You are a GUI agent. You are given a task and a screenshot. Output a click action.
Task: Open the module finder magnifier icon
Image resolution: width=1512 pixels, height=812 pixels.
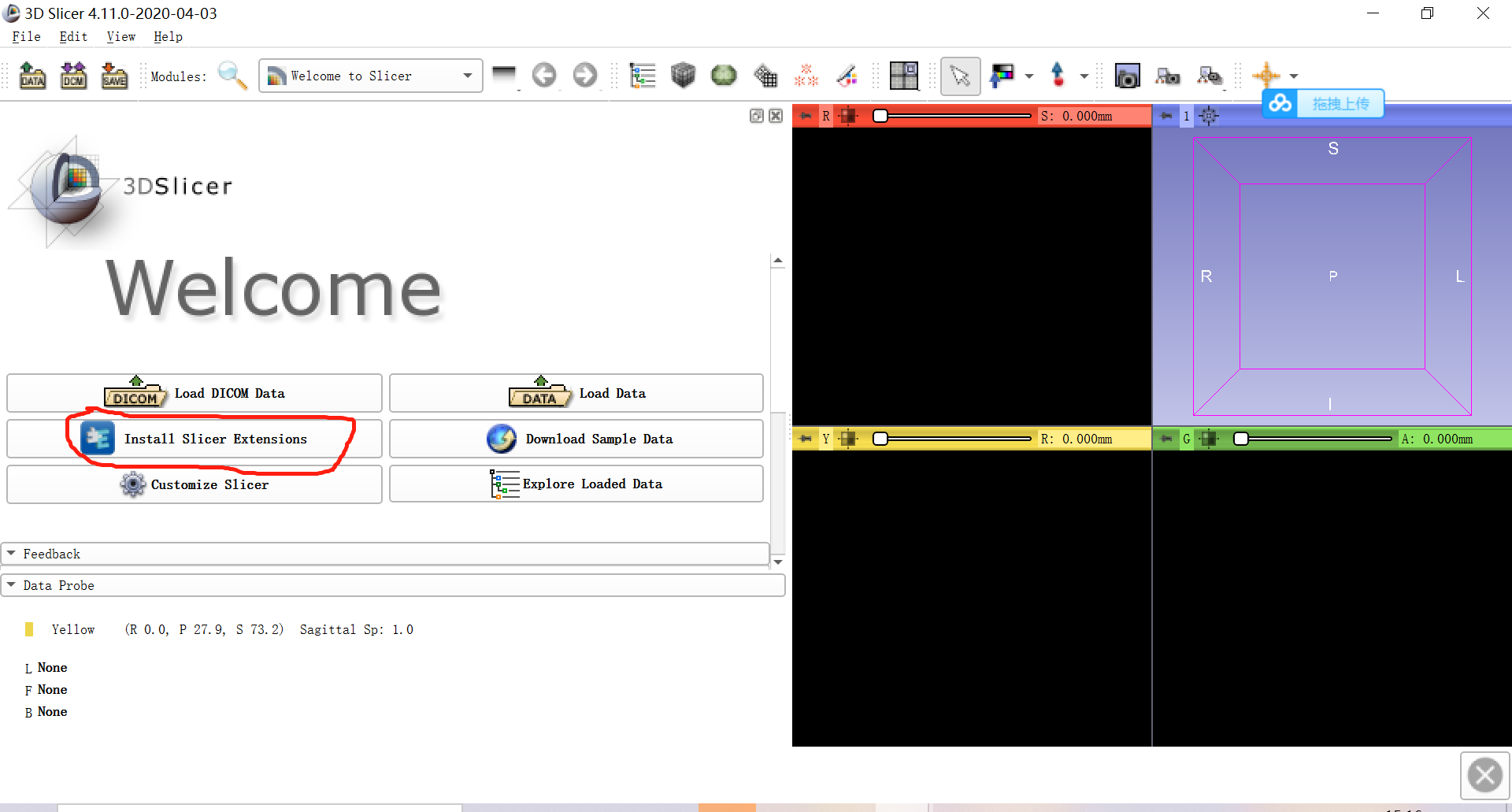click(232, 76)
